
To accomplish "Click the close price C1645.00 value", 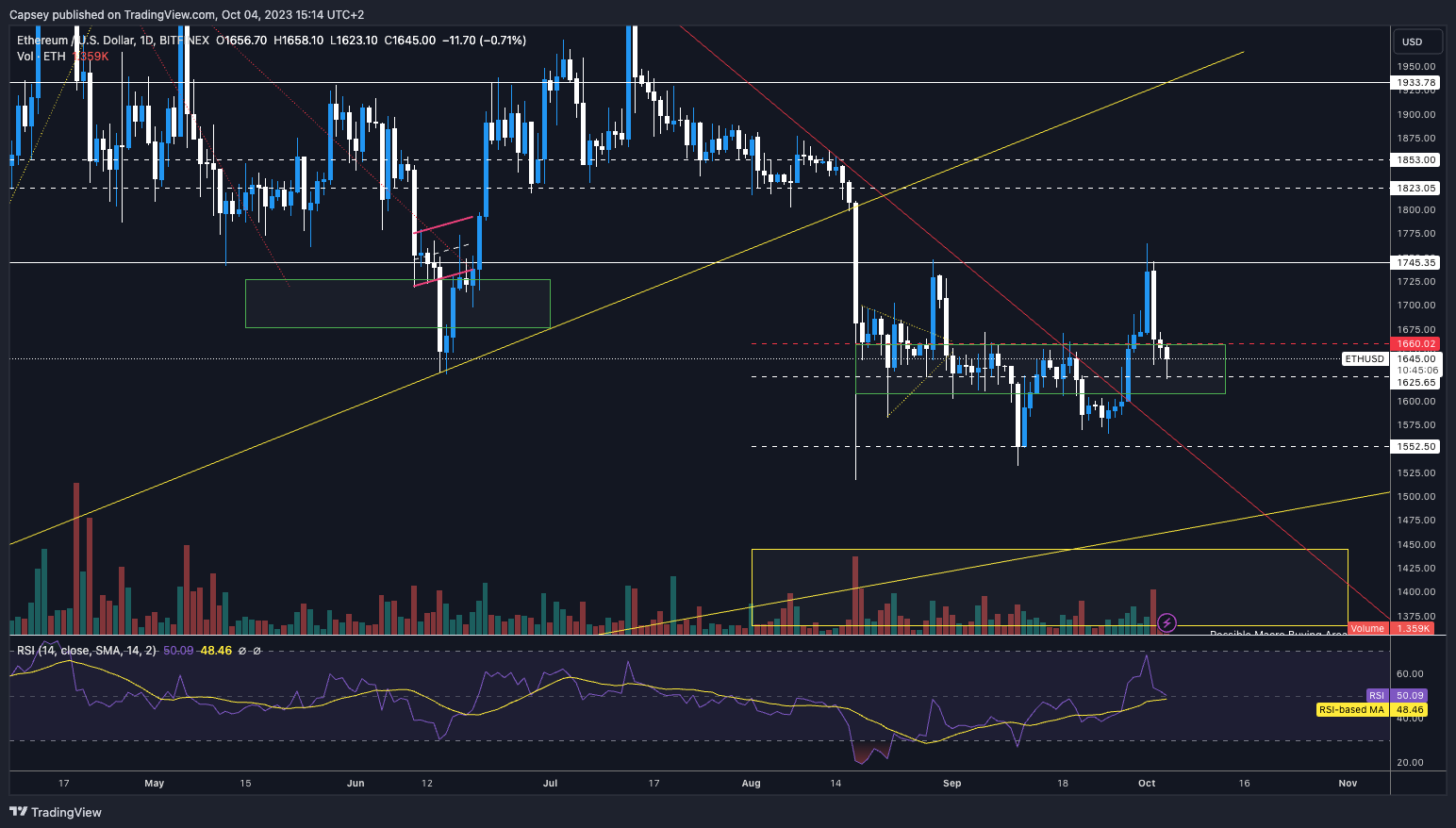I will coord(410,41).
